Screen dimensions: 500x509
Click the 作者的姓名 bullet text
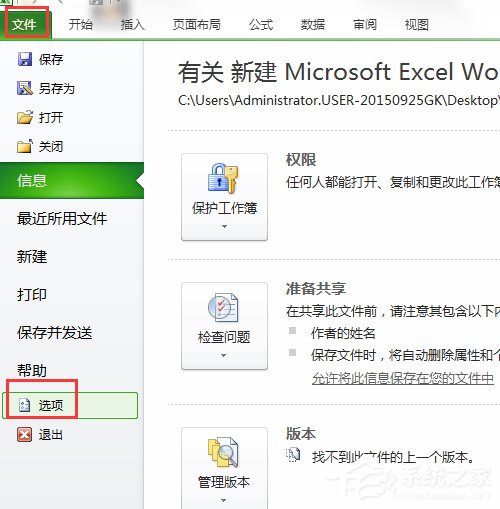[x=343, y=333]
